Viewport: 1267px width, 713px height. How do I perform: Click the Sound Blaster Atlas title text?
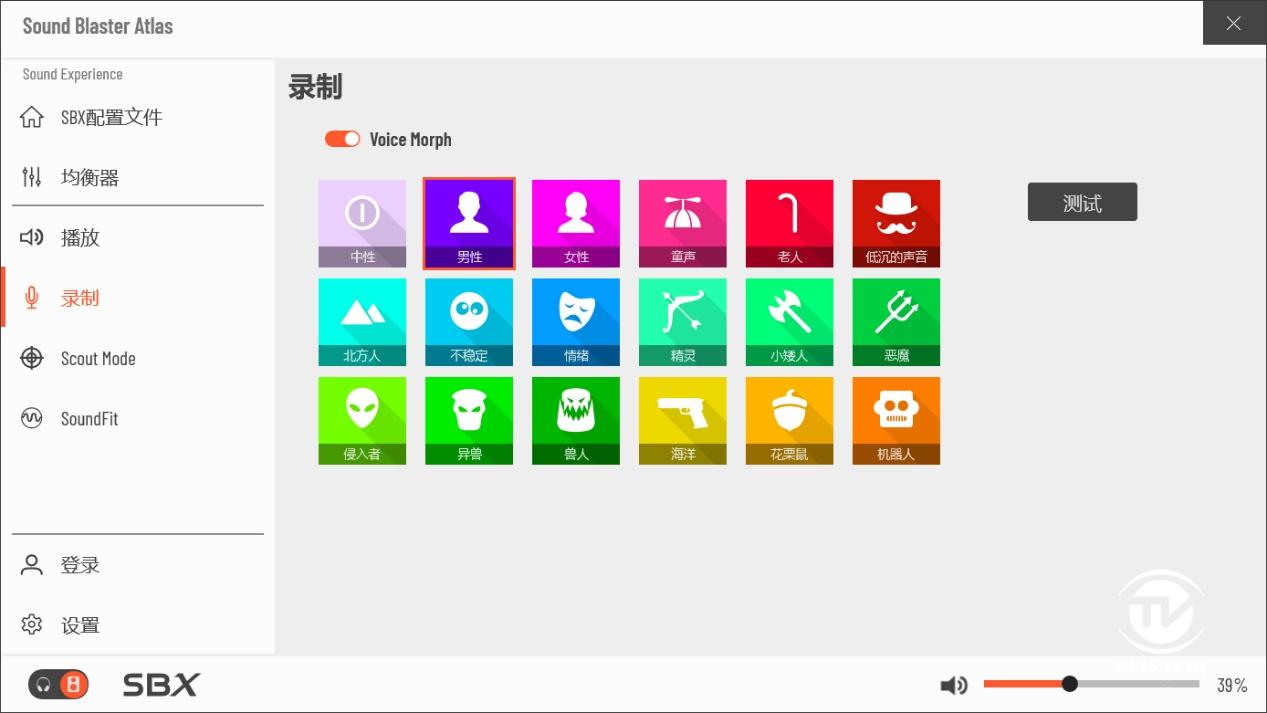tap(98, 26)
